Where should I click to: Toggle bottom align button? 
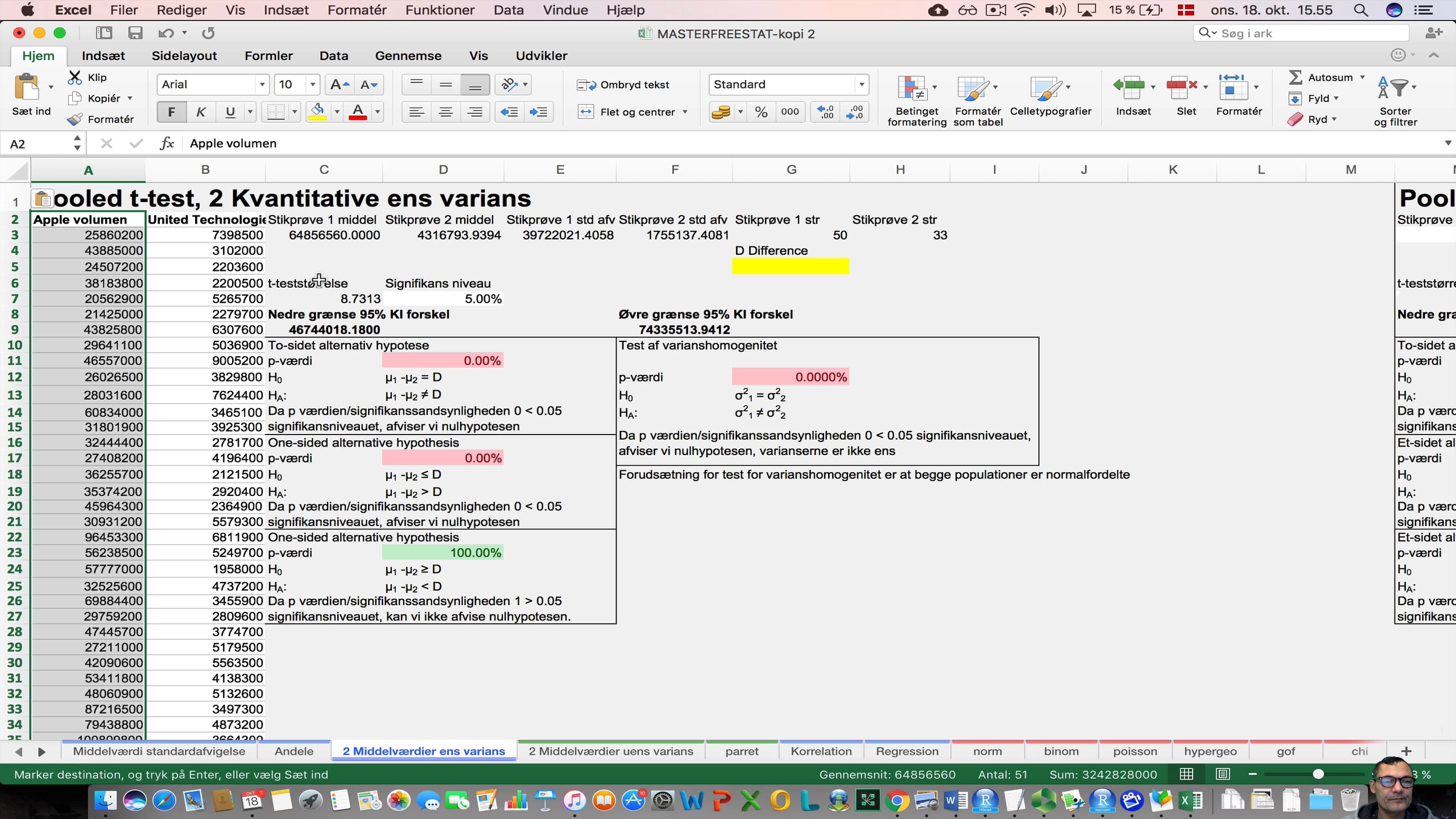[475, 85]
